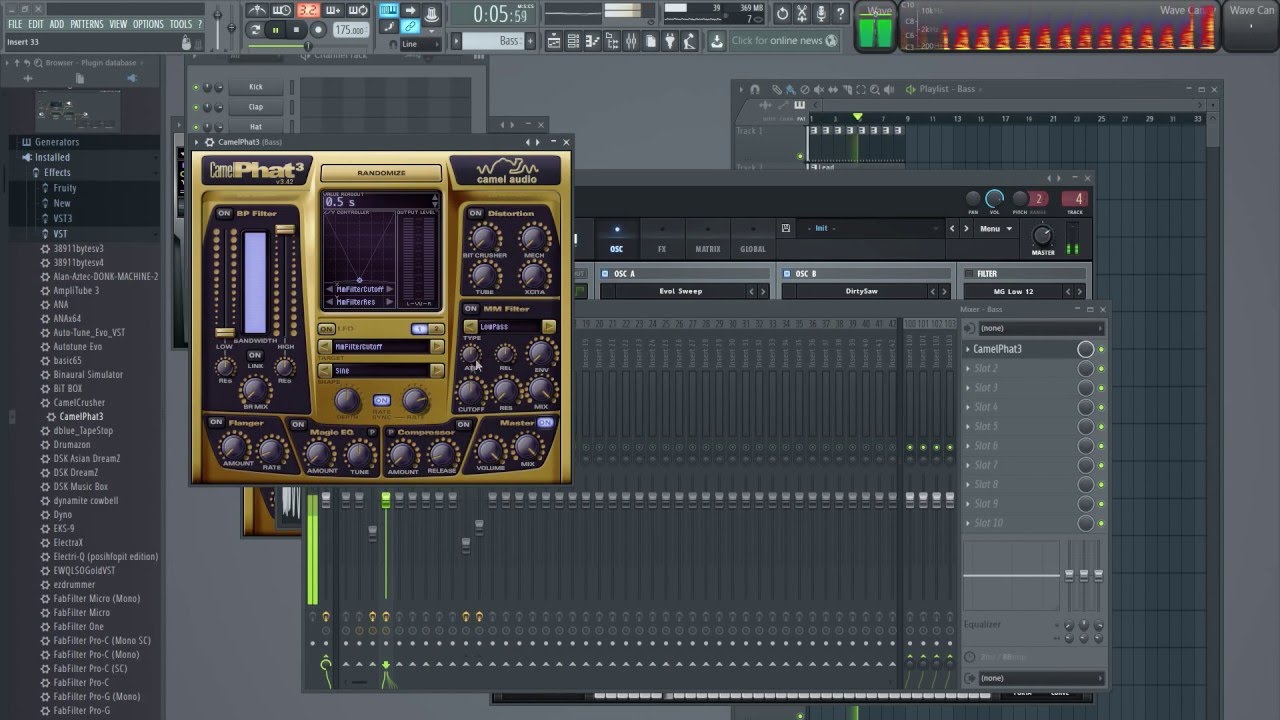Click the online news link

point(784,41)
